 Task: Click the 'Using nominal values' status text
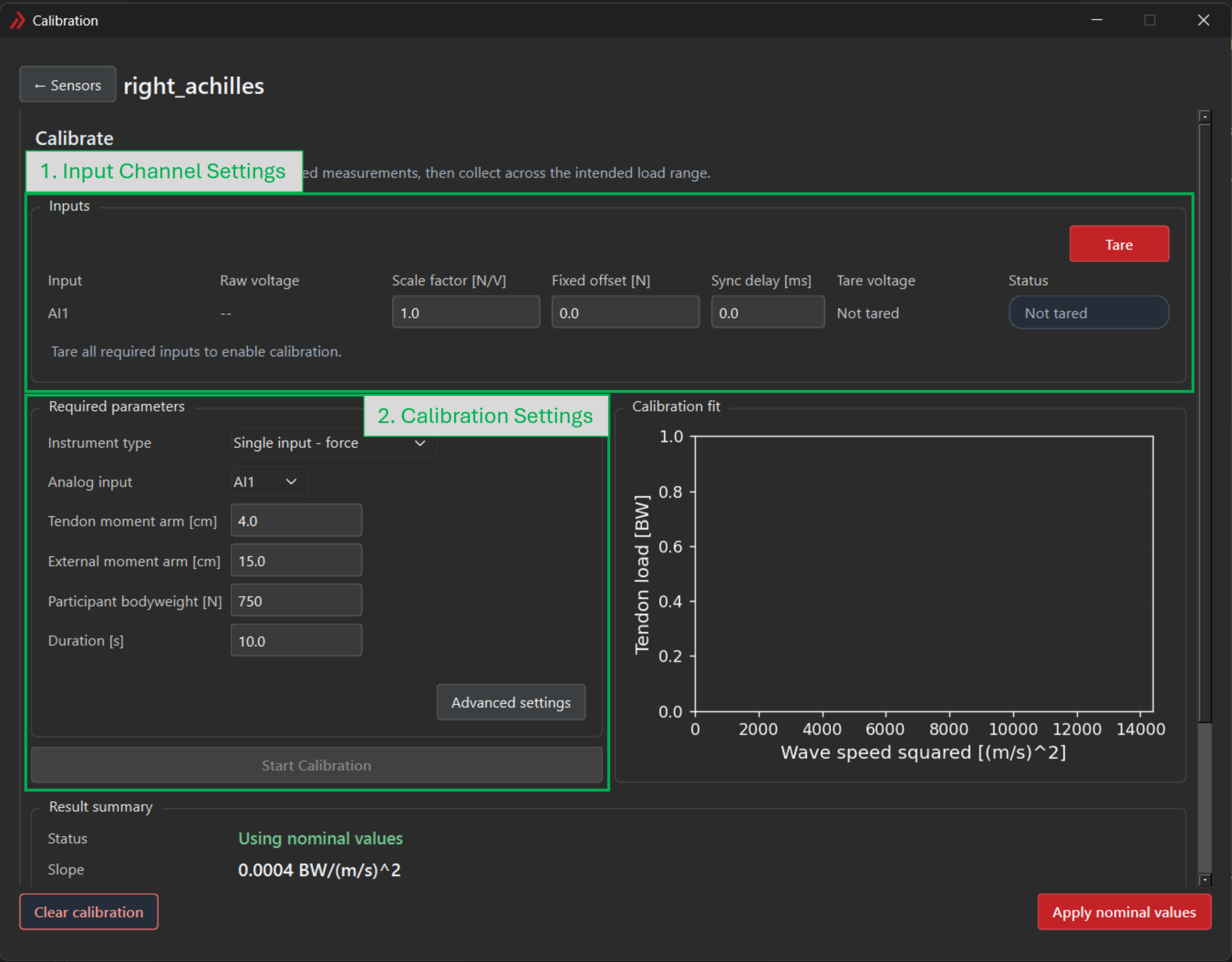pyautogui.click(x=320, y=839)
